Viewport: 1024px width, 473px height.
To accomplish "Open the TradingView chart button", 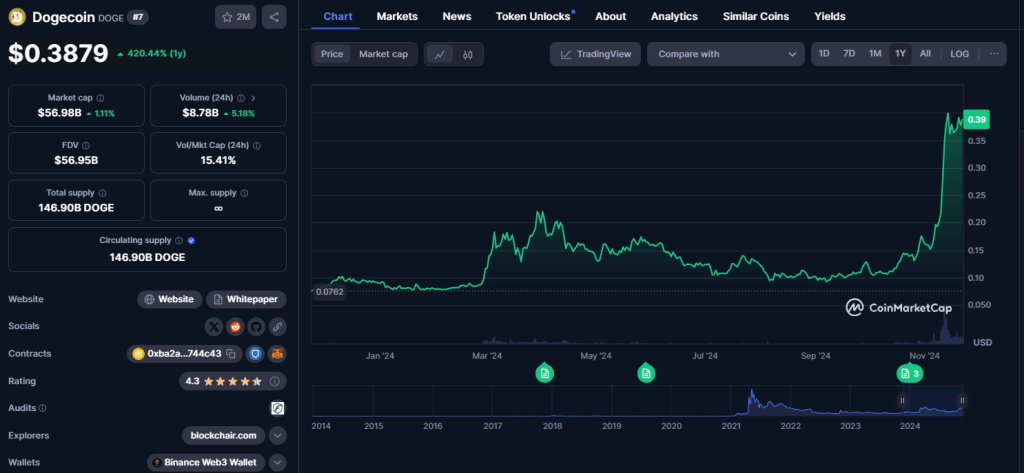I will point(596,54).
